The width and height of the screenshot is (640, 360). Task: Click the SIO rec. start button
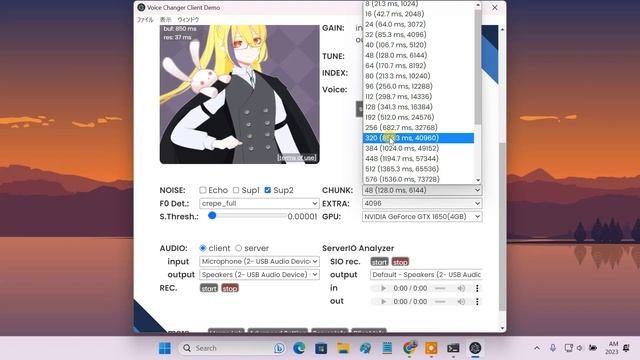(379, 262)
